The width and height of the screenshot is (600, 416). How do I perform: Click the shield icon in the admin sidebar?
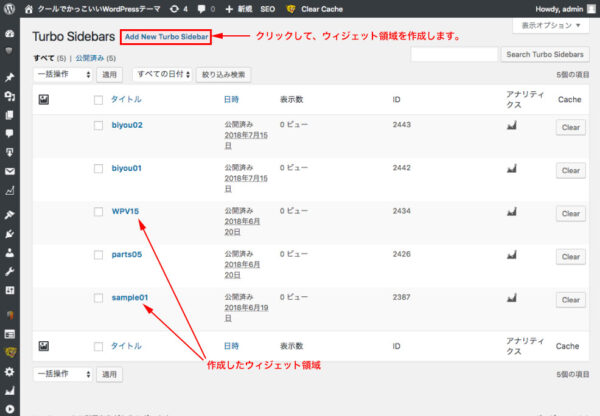click(x=9, y=51)
